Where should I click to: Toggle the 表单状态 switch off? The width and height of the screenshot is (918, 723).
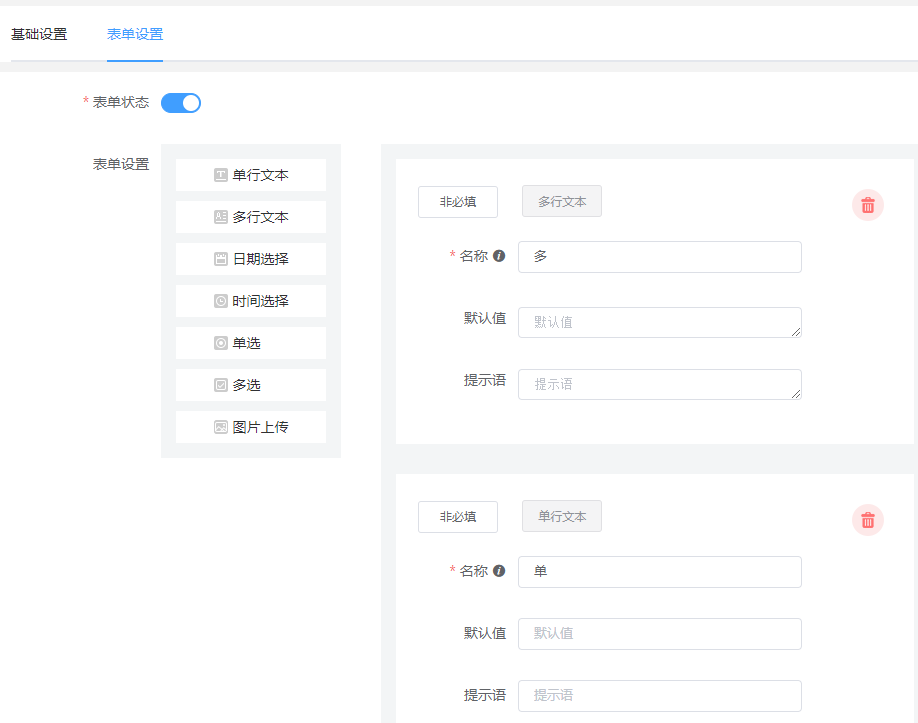181,103
